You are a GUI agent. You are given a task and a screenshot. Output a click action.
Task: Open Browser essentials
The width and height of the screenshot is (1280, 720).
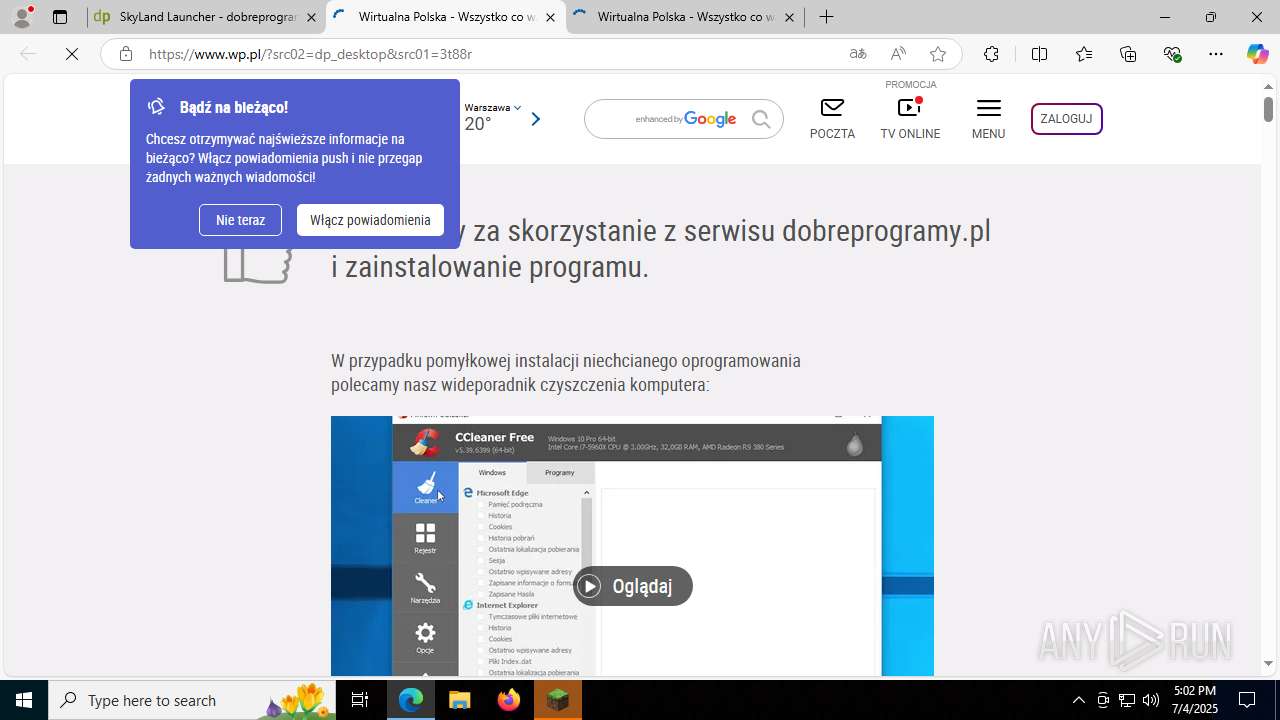pyautogui.click(x=1173, y=54)
